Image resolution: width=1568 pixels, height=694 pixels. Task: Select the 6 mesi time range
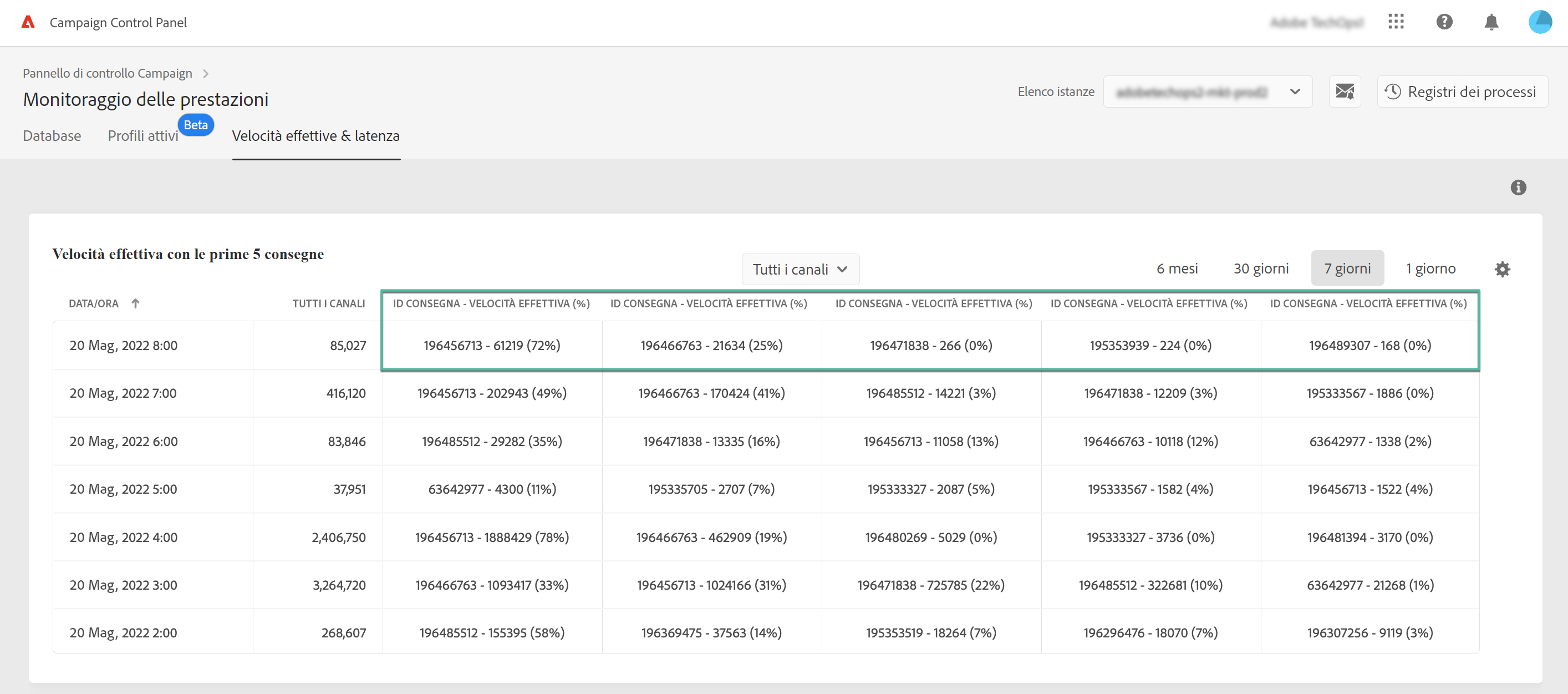[x=1177, y=269]
